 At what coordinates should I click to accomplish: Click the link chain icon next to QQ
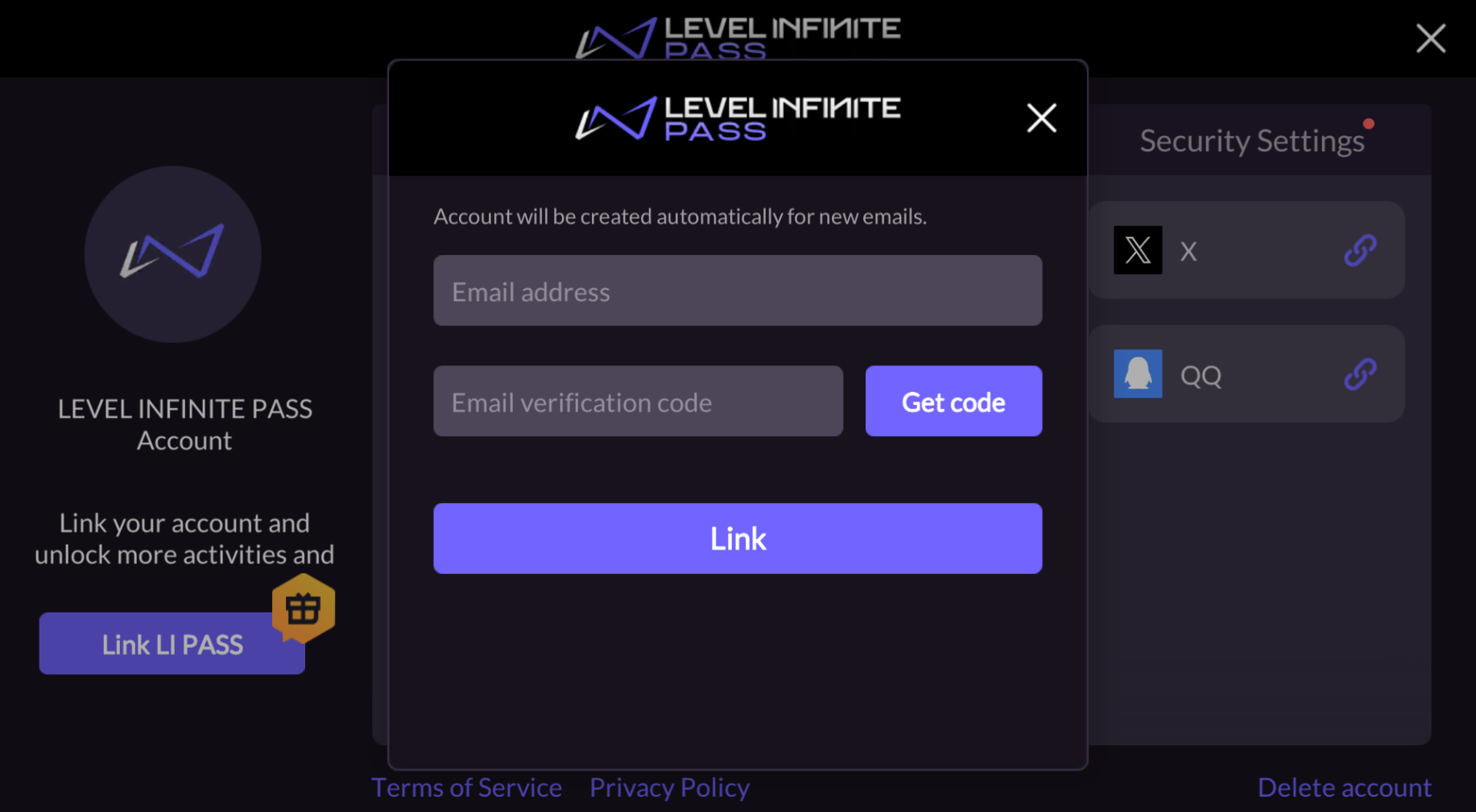coord(1362,373)
